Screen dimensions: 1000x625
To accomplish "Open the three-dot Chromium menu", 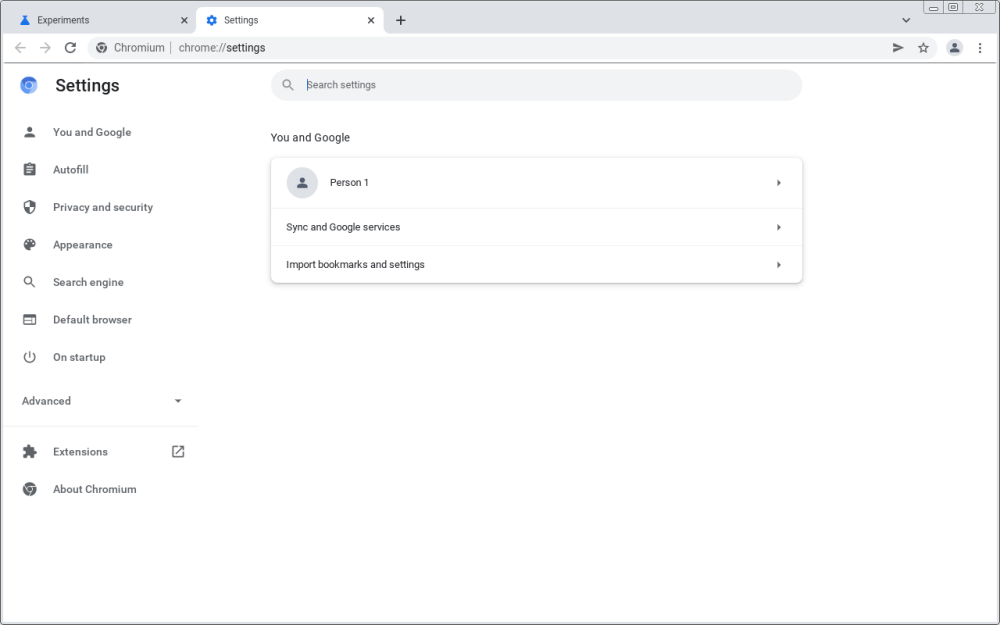I will tap(980, 48).
